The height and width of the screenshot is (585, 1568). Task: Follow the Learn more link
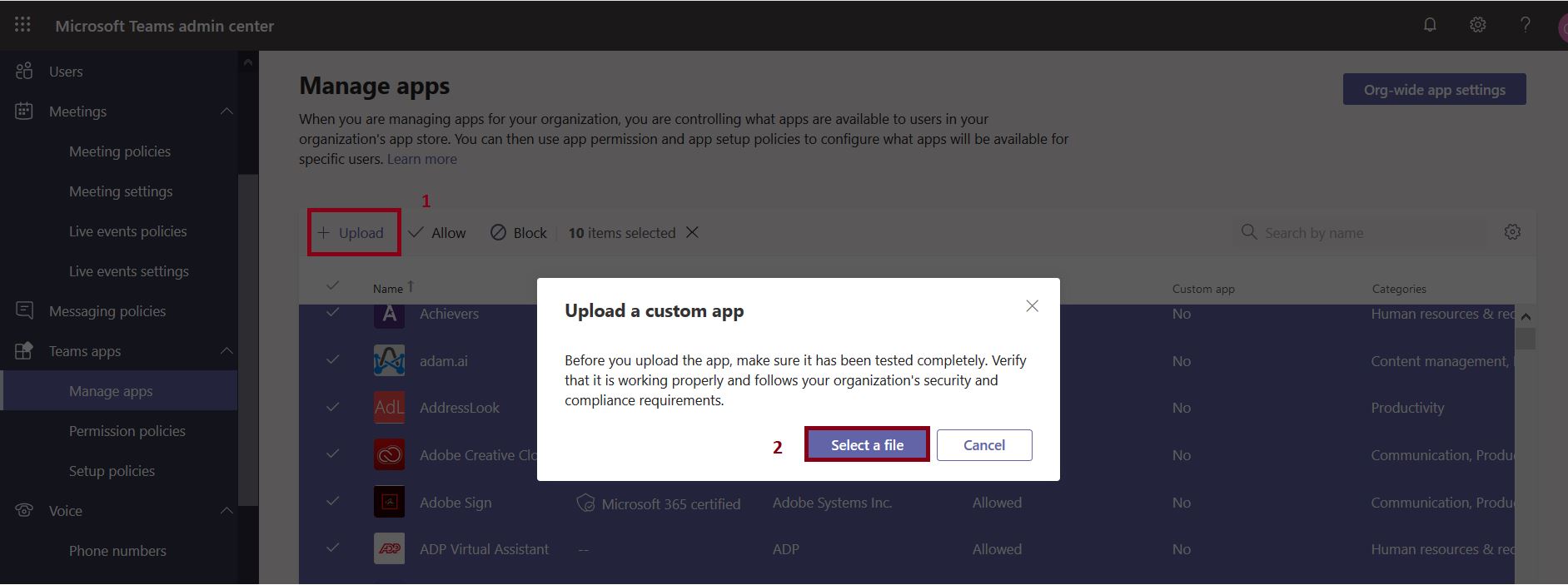click(x=421, y=159)
